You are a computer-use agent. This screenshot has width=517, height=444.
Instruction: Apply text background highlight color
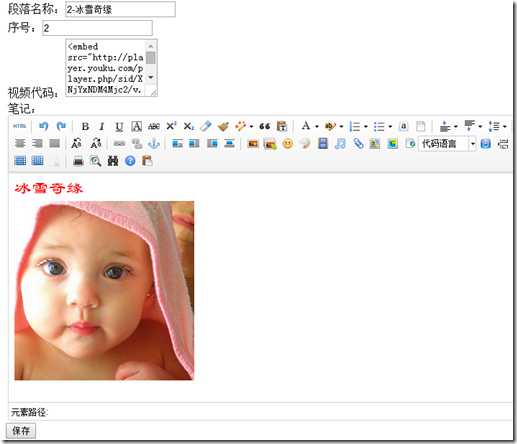tap(330, 126)
